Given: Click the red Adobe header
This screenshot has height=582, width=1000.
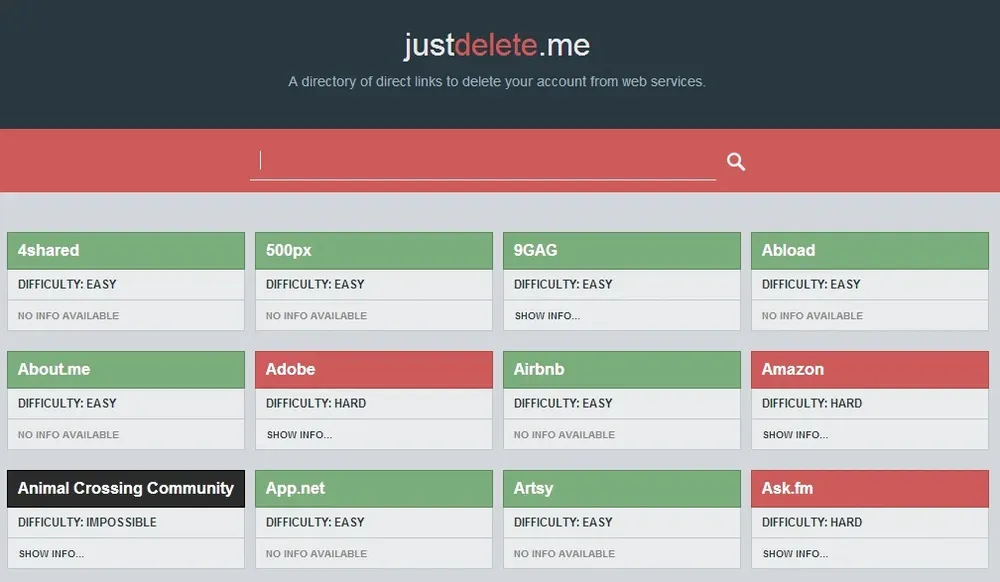Looking at the screenshot, I should [373, 370].
